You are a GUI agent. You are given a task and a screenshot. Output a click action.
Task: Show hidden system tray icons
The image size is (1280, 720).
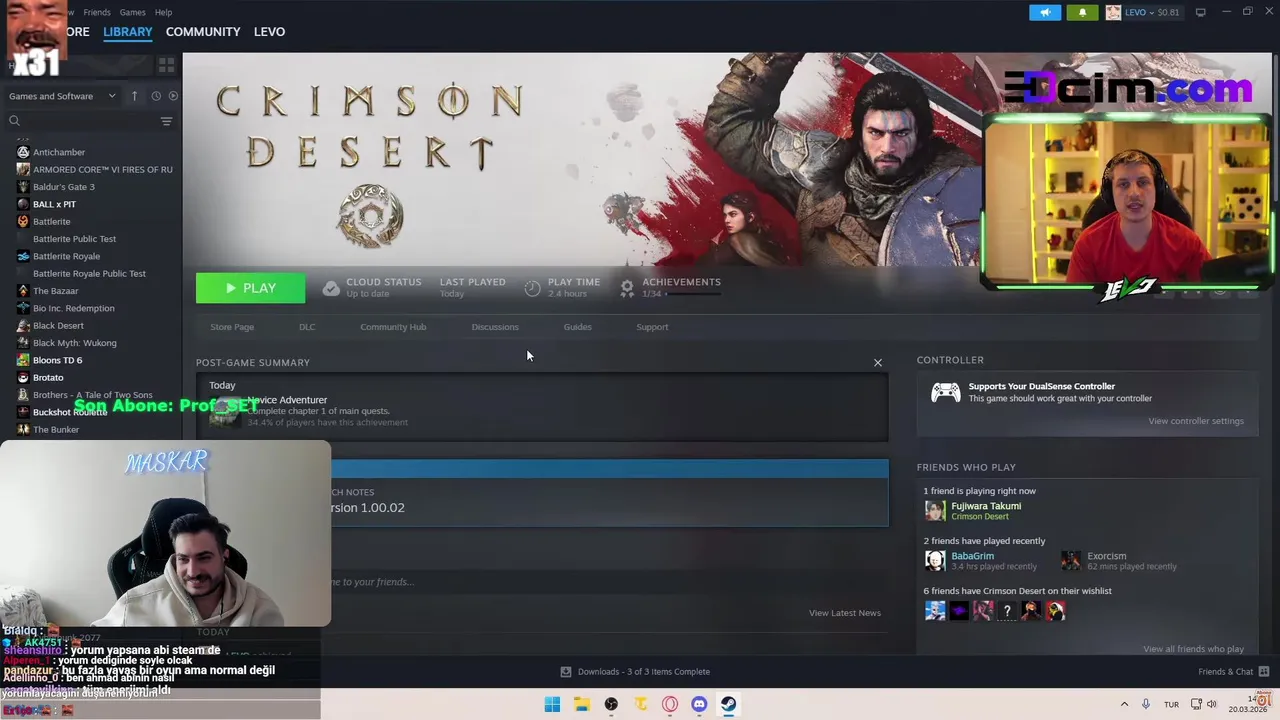click(x=1124, y=704)
